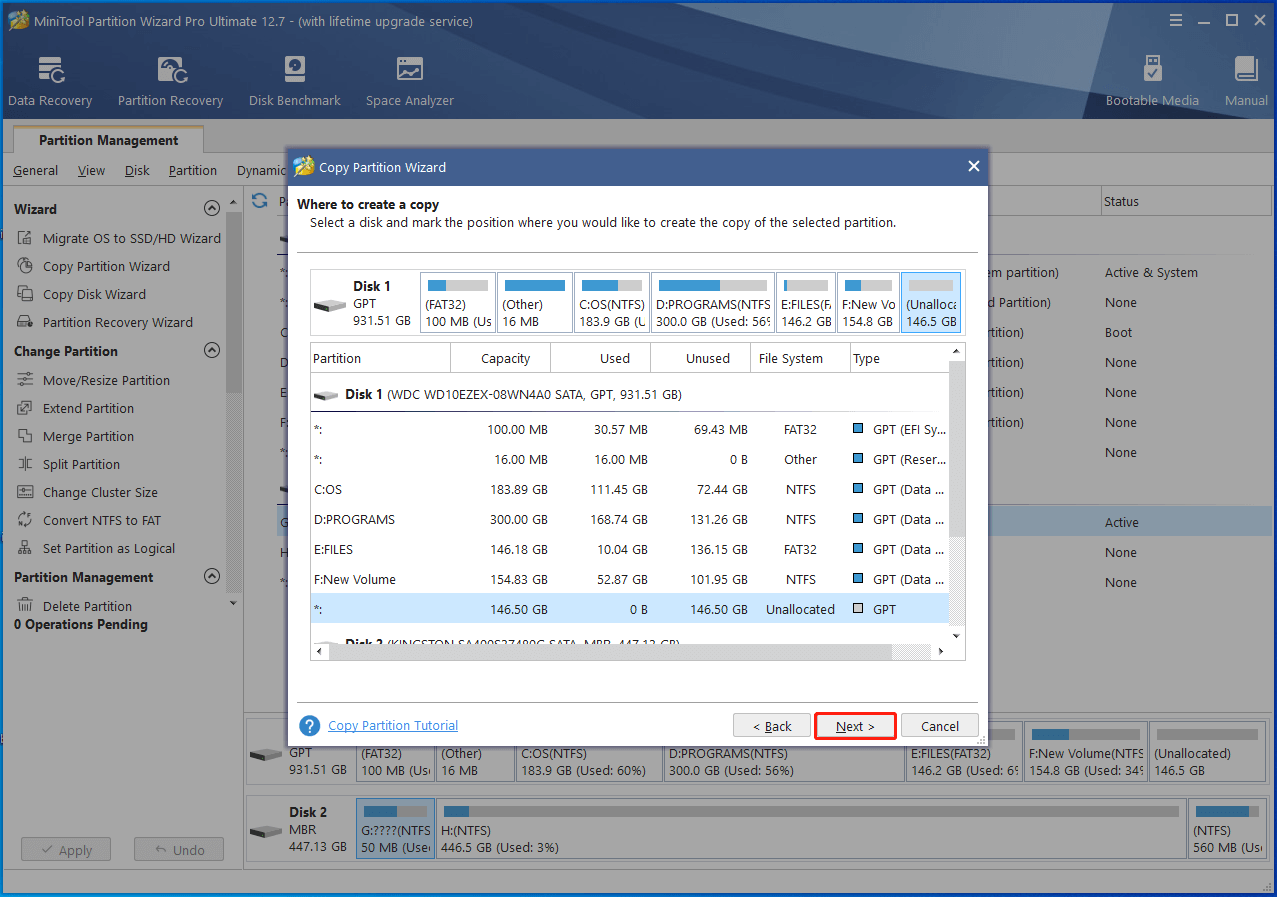
Task: Select the 146.50 GB Unallocated row
Action: (630, 609)
